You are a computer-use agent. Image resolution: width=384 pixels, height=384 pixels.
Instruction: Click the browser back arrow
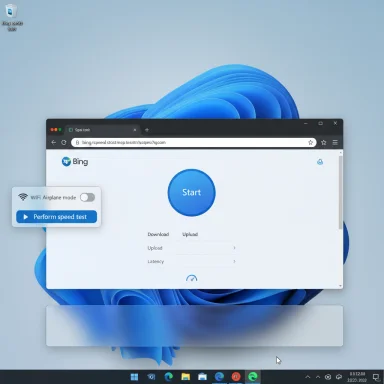pos(54,142)
